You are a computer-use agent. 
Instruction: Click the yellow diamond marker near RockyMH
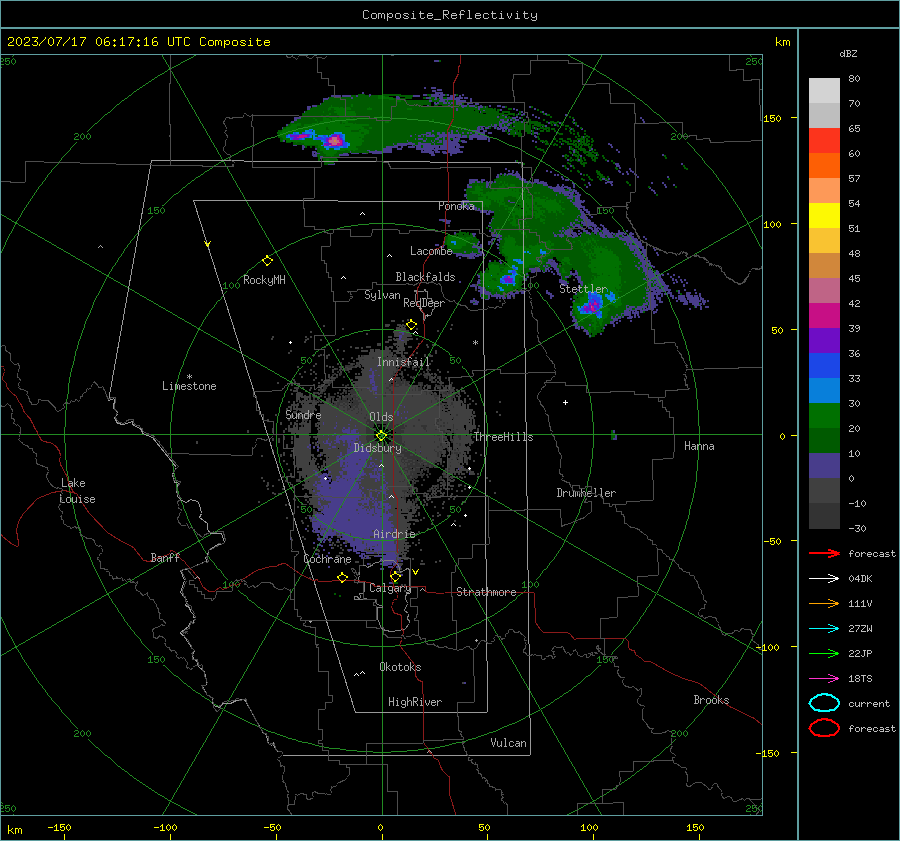[267, 261]
